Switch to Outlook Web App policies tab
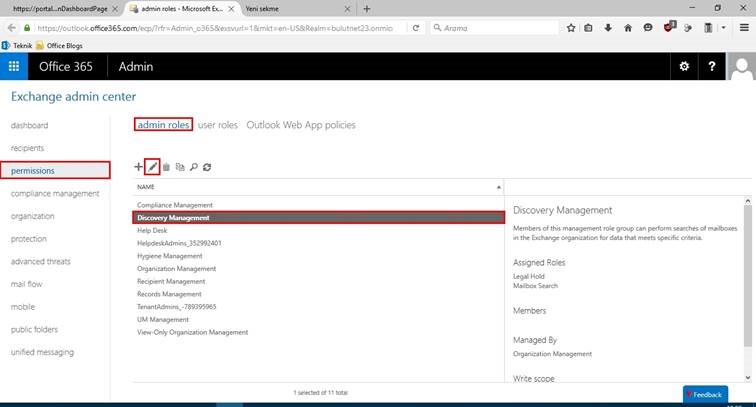The height and width of the screenshot is (407, 756). (301, 125)
